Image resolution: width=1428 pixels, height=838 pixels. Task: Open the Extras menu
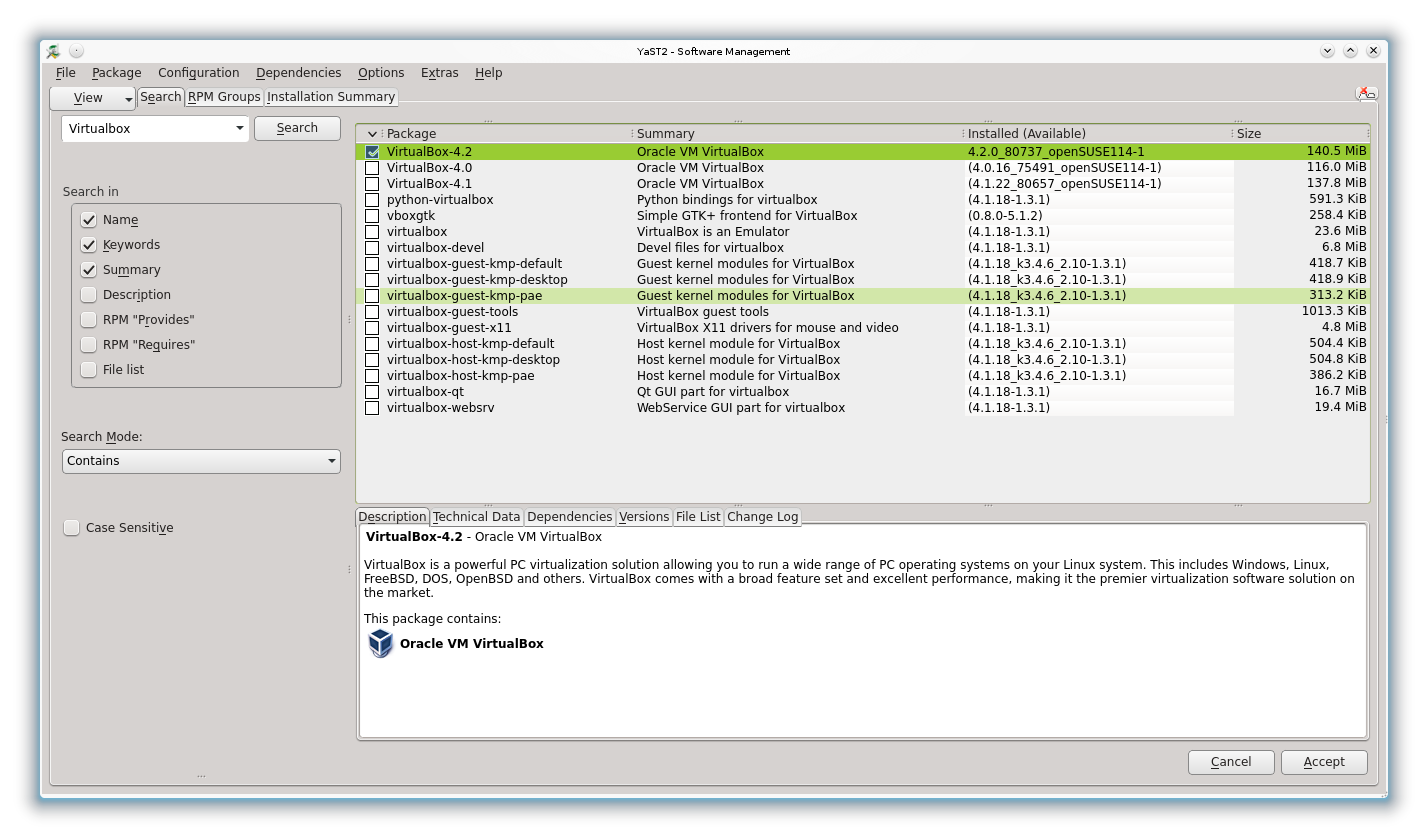440,73
